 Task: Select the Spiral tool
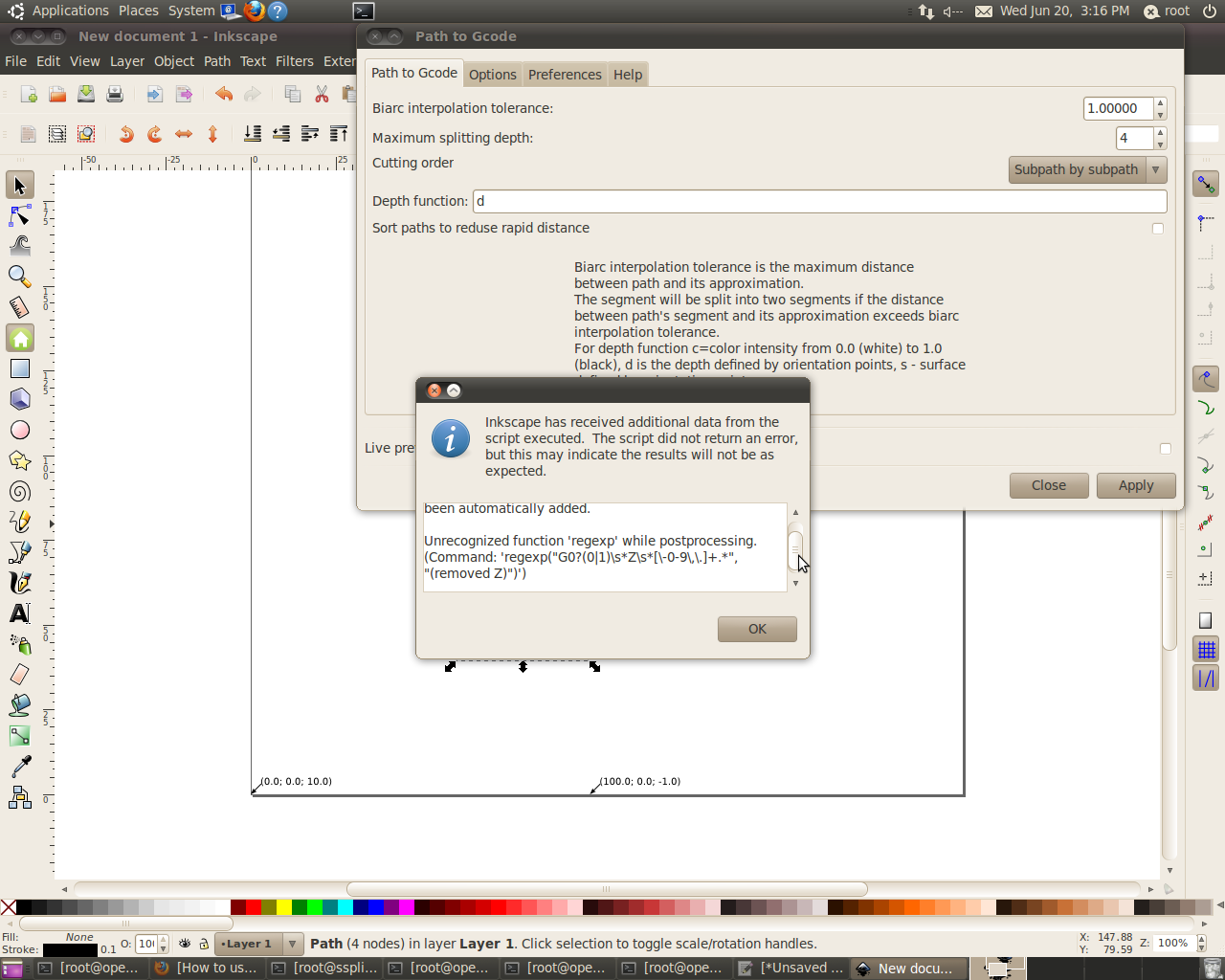point(19,491)
